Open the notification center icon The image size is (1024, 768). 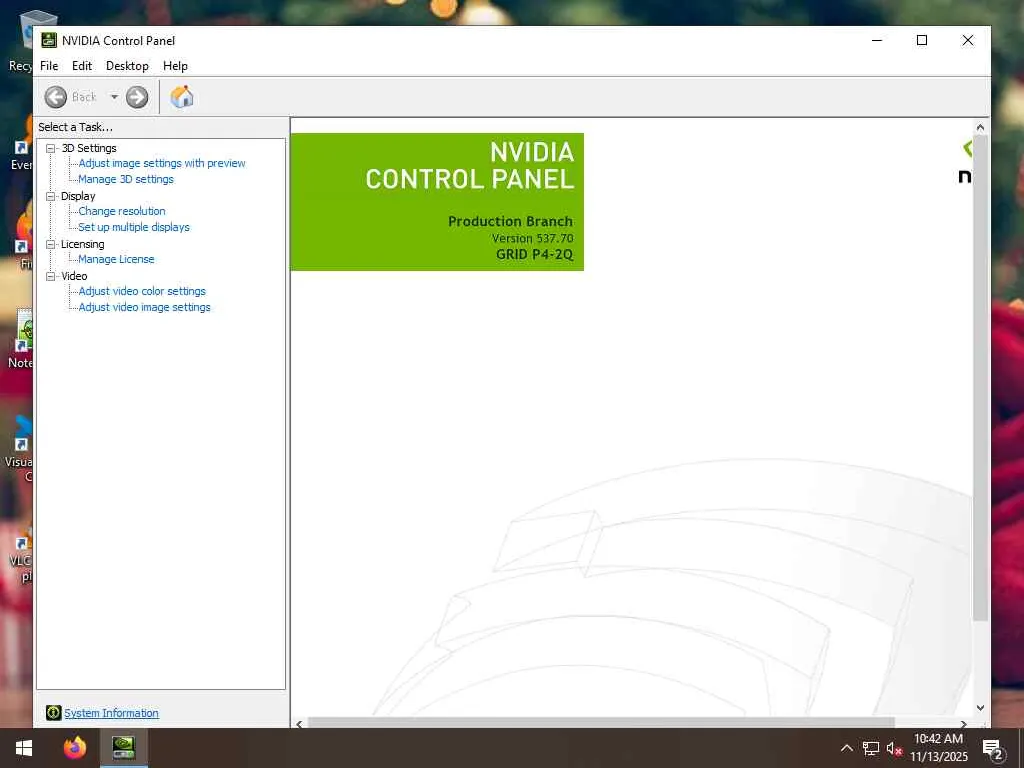pos(993,749)
